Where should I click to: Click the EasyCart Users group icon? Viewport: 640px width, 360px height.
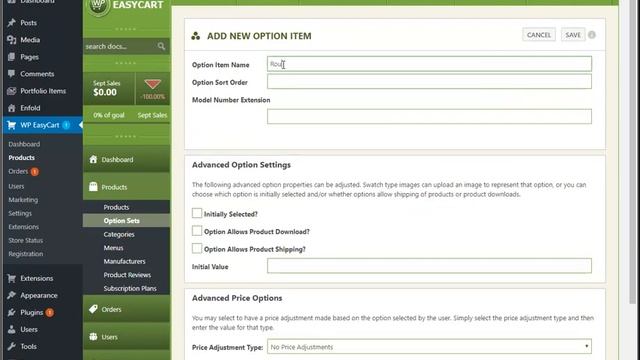point(93,336)
